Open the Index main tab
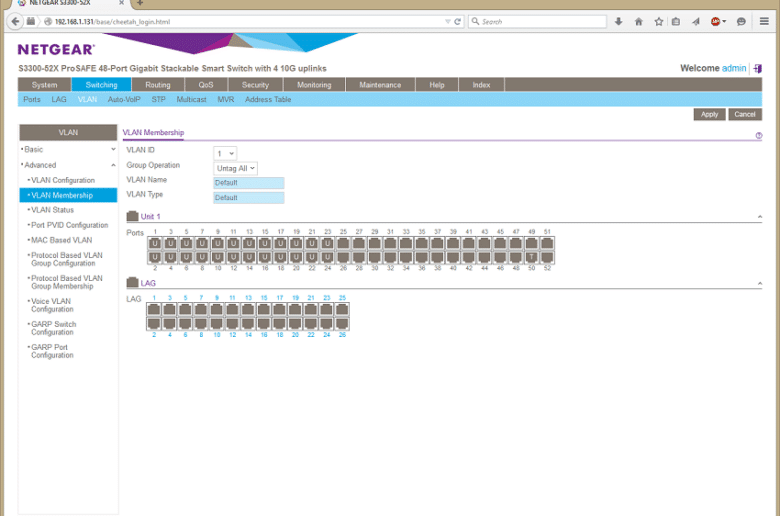 [481, 85]
